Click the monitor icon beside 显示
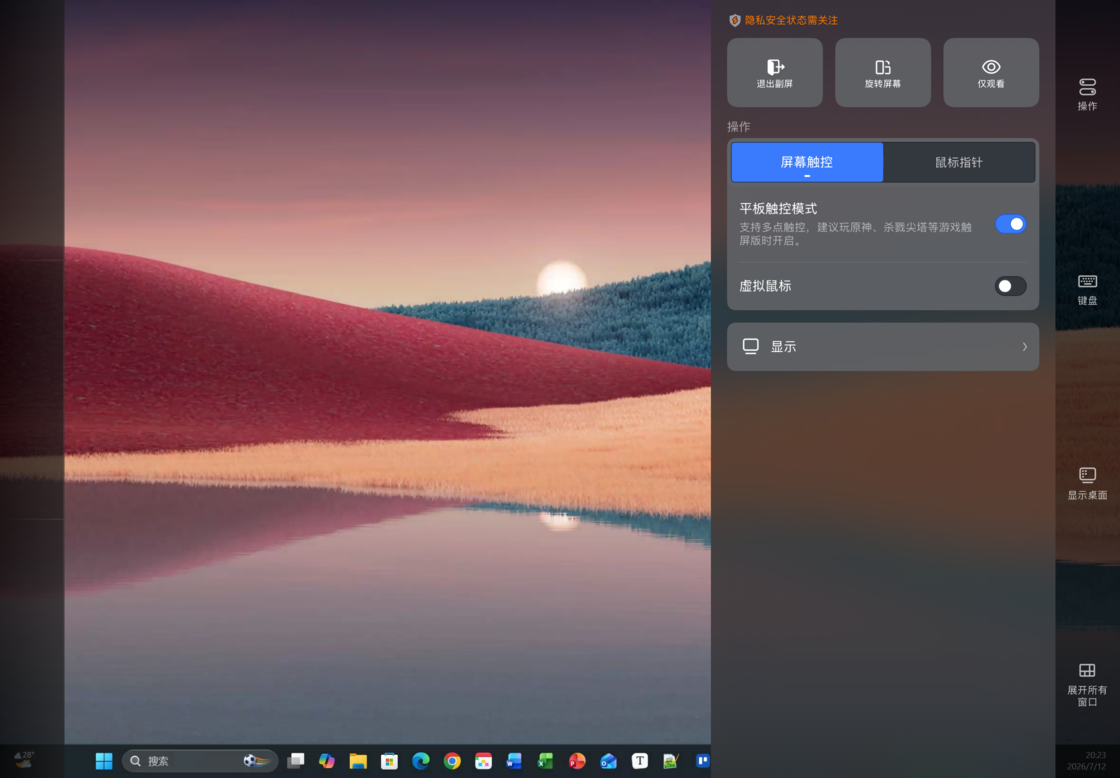The width and height of the screenshot is (1120, 778). pos(750,346)
